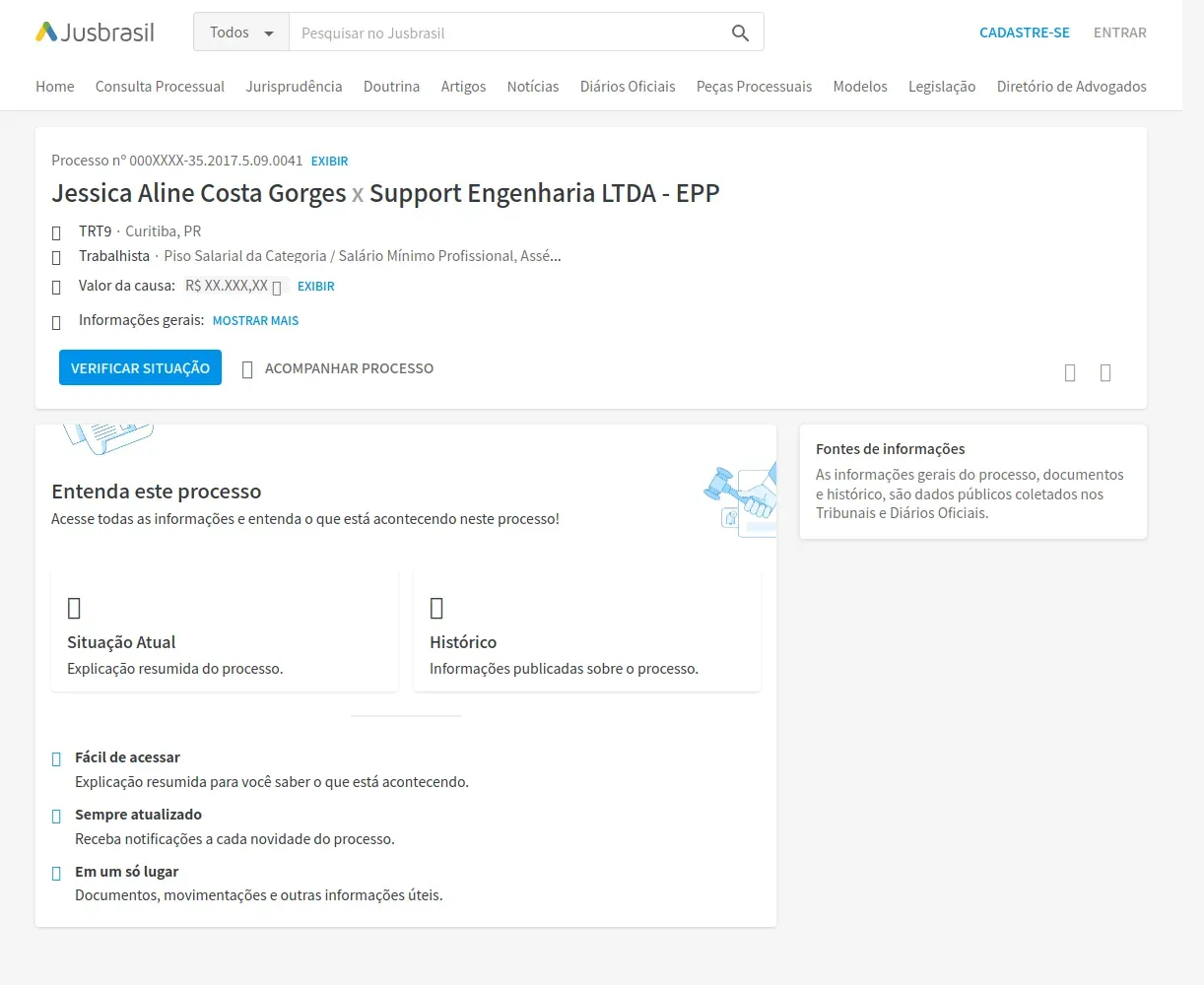The height and width of the screenshot is (985, 1204).
Task: Go to the Jurisprudência section
Action: 294,87
